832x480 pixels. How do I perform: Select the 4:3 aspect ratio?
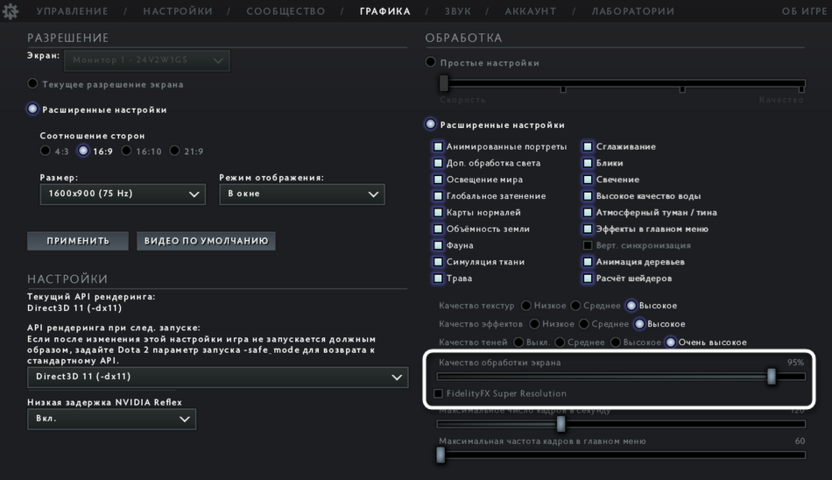point(45,151)
